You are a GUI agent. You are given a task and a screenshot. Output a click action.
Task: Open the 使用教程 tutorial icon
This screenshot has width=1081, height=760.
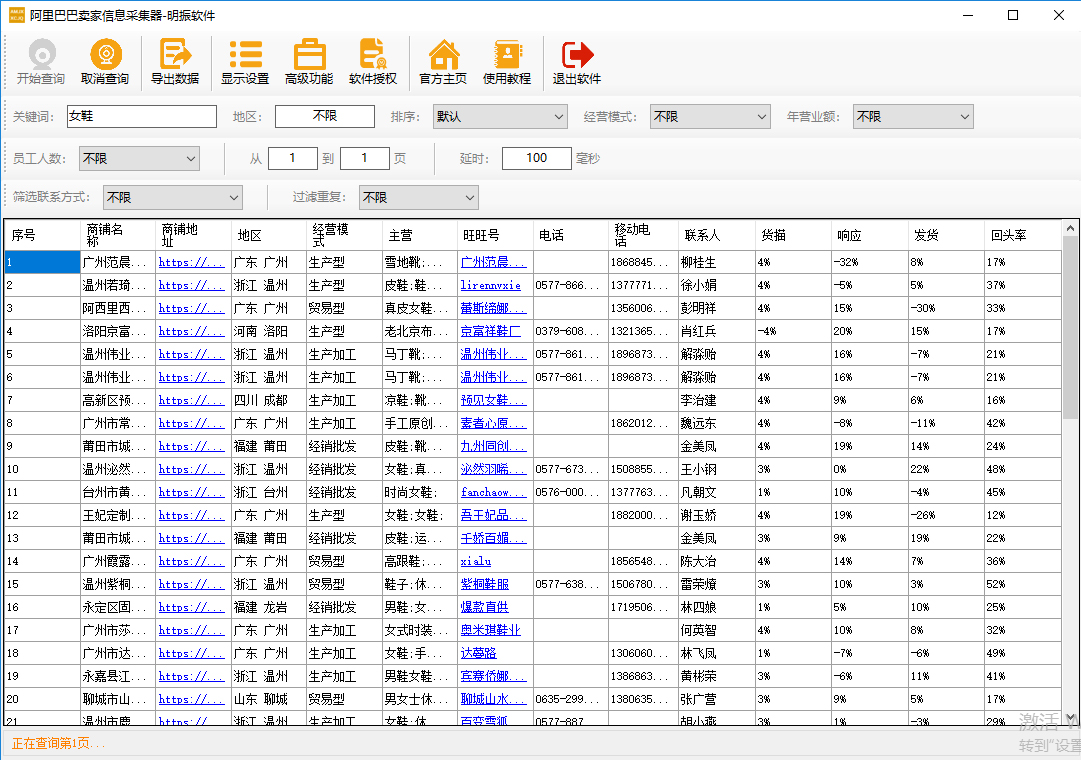coord(507,62)
